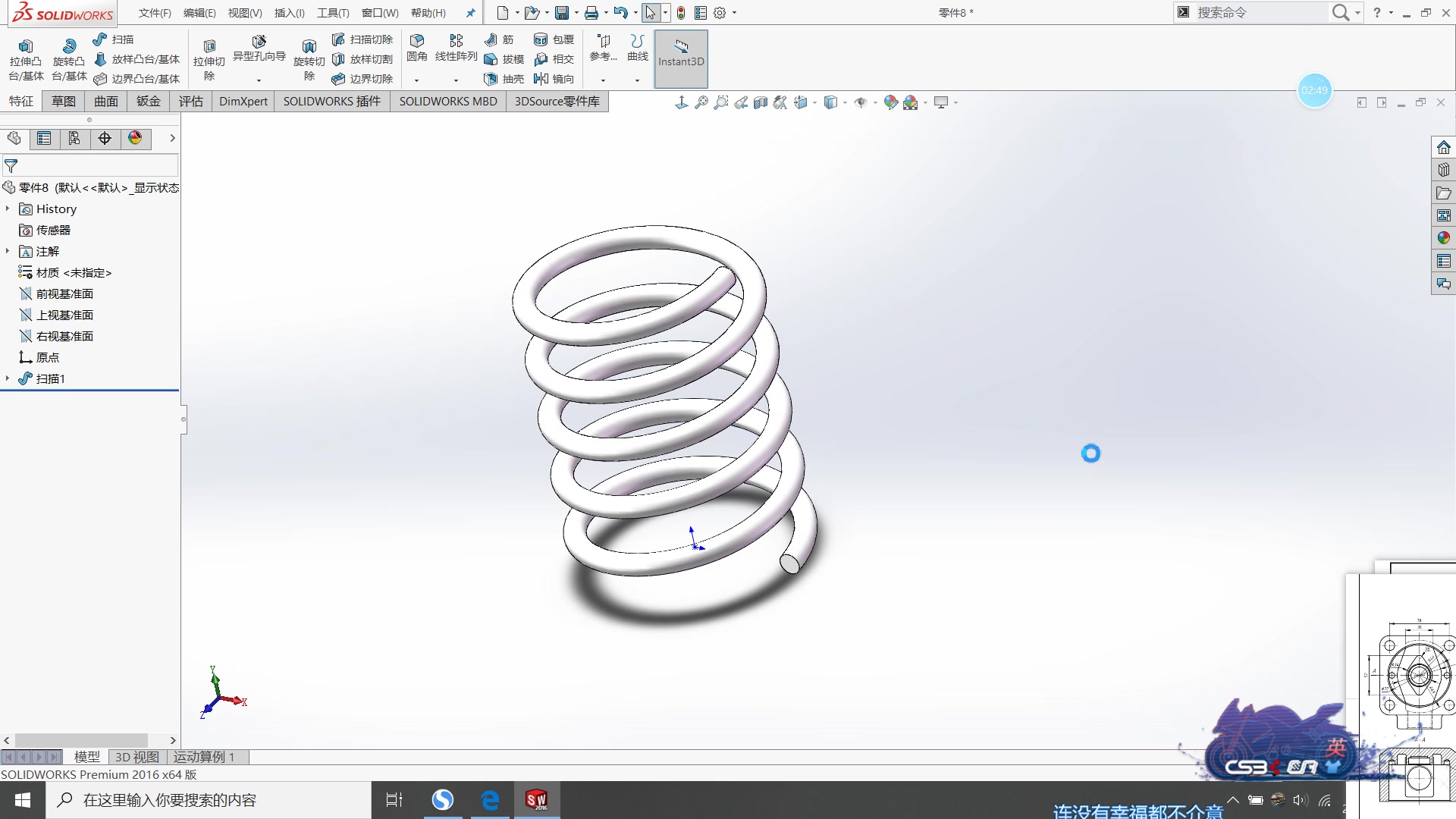Click the Boundary Boss/Base (边界凸台/基体) tool

136,79
